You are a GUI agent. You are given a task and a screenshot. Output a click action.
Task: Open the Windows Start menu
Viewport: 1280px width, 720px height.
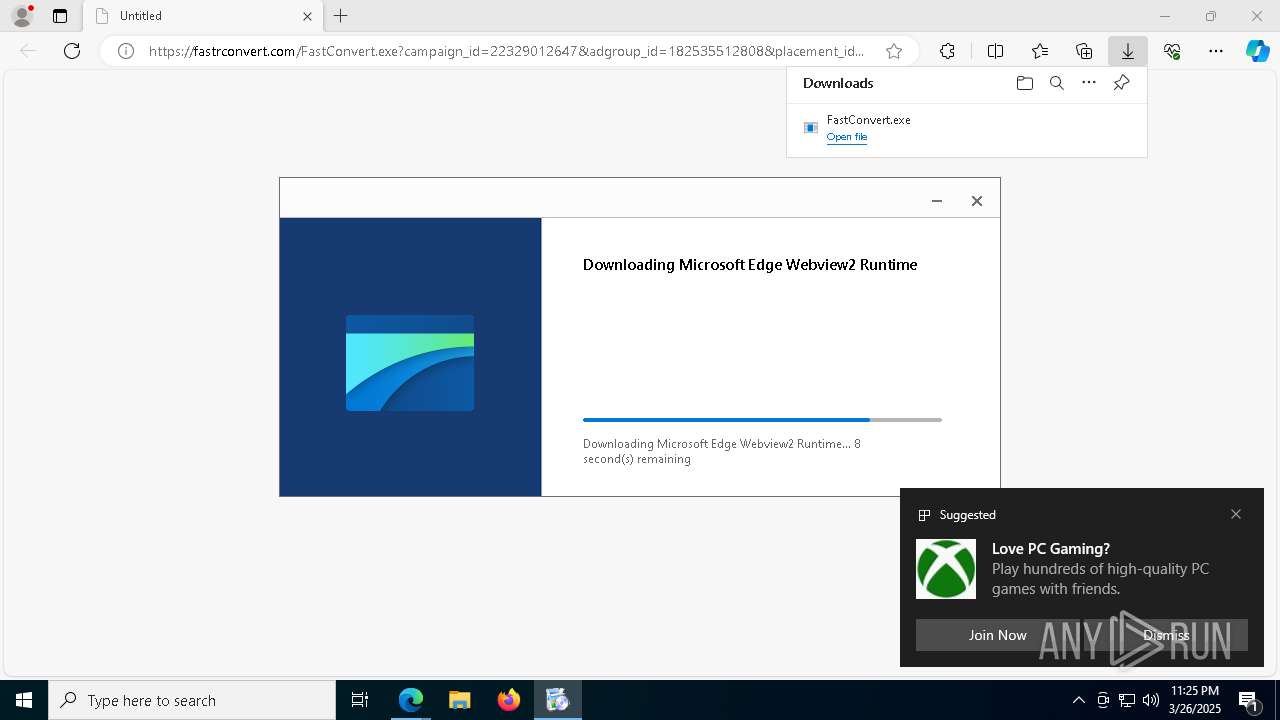(24, 700)
